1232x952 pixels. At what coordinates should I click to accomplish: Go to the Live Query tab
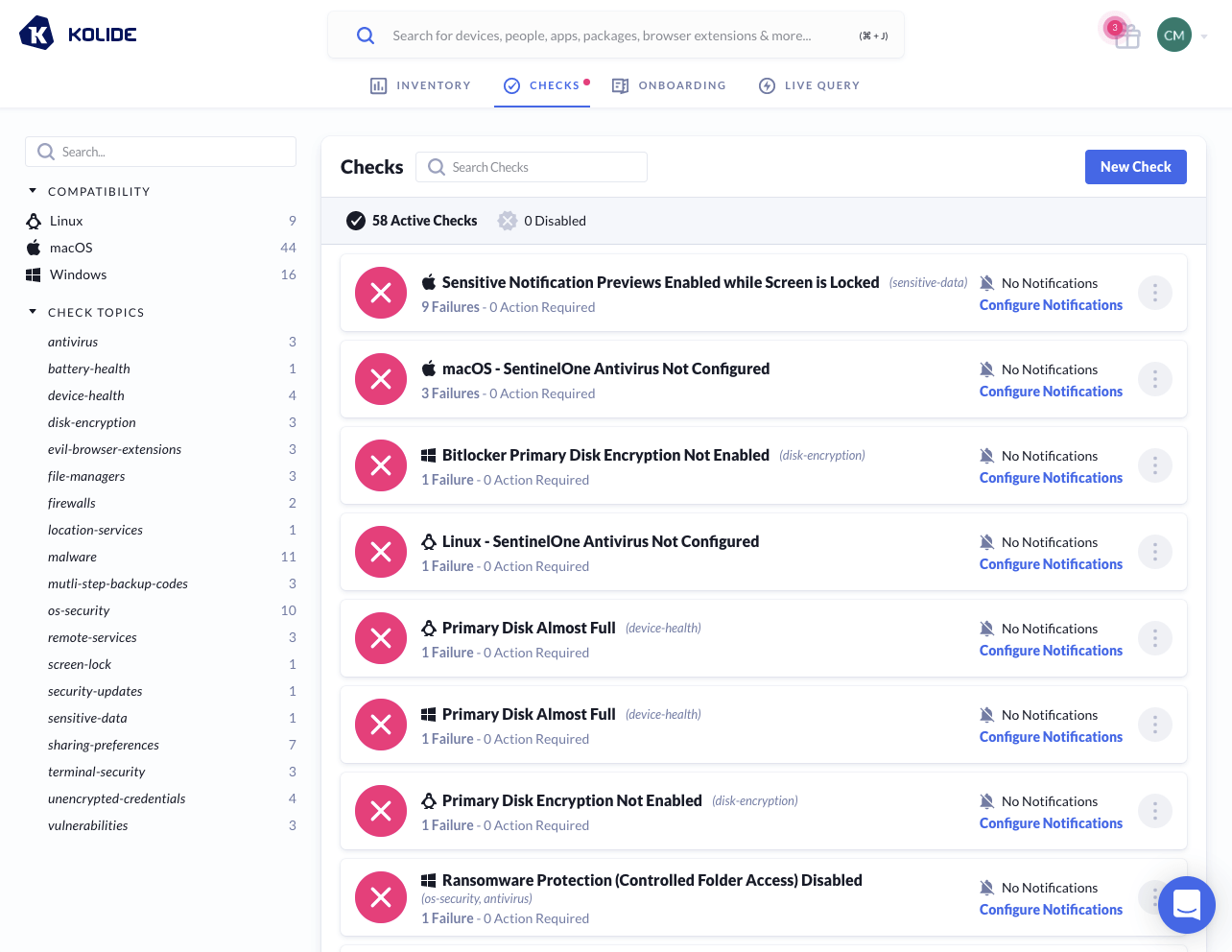pyautogui.click(x=809, y=85)
